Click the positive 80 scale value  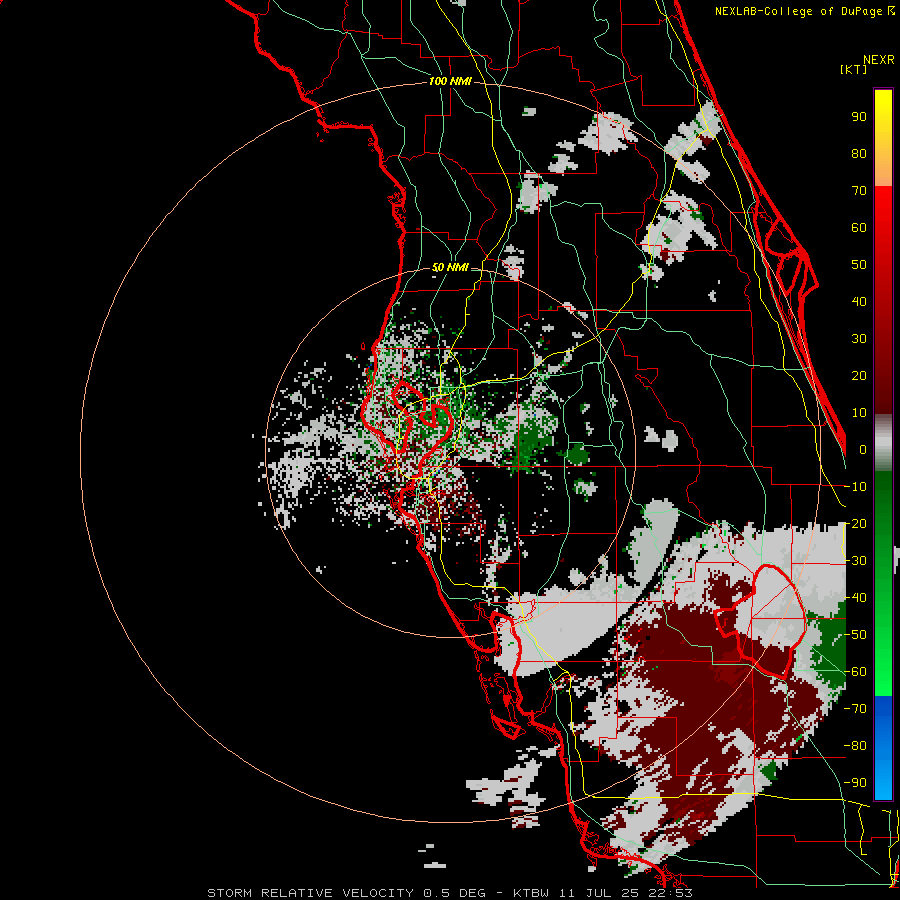tap(859, 153)
